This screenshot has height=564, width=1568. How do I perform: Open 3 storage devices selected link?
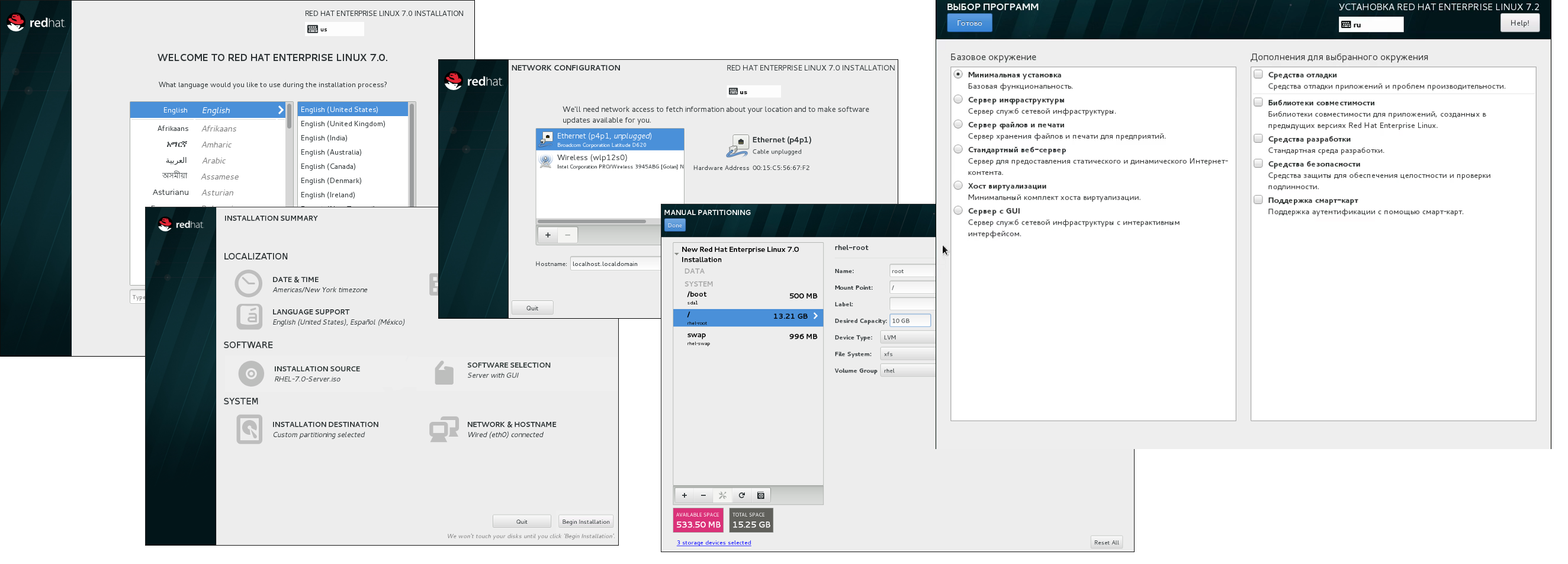[x=714, y=543]
